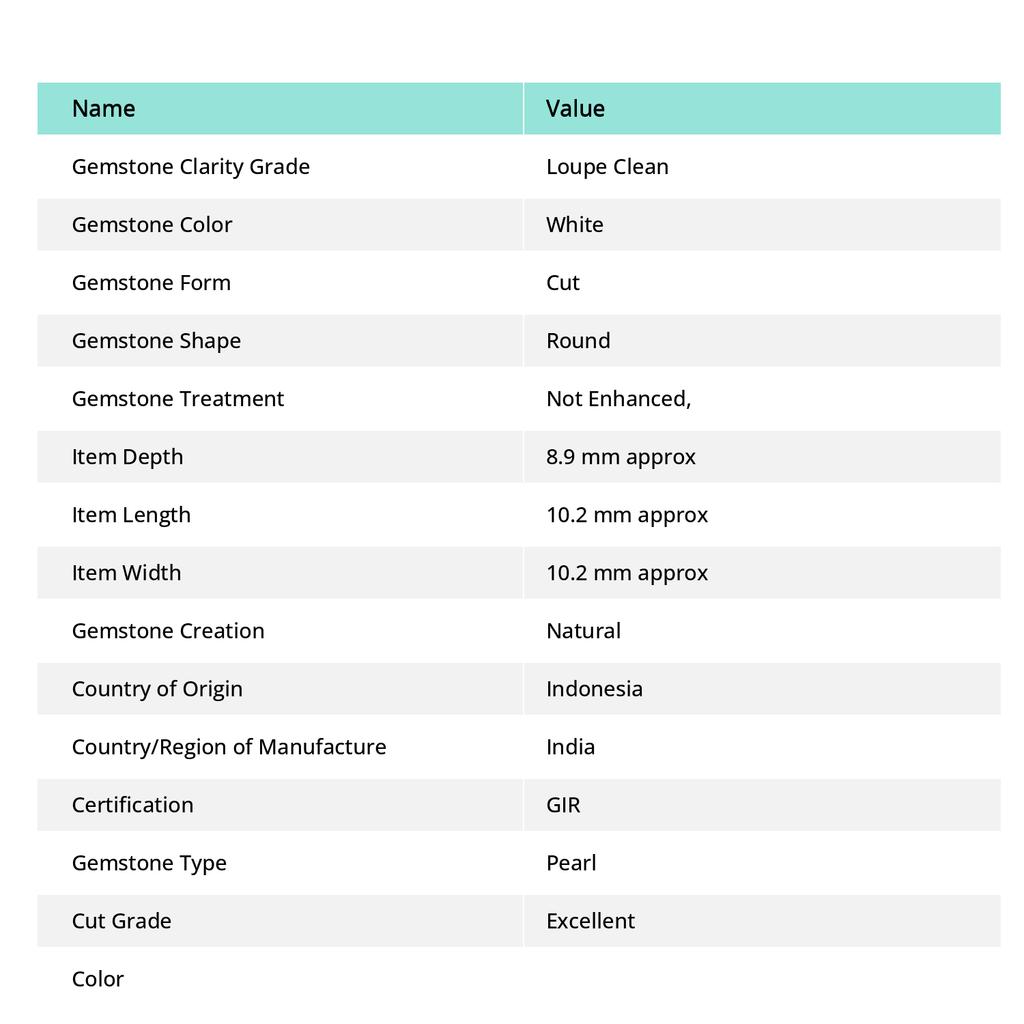Viewport: 1024px width, 1024px height.
Task: Click the Gemstone Treatment label
Action: [178, 398]
